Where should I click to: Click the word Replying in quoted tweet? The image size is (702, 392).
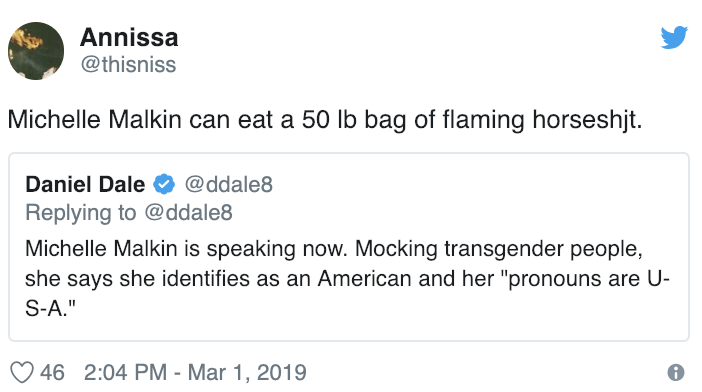point(68,213)
